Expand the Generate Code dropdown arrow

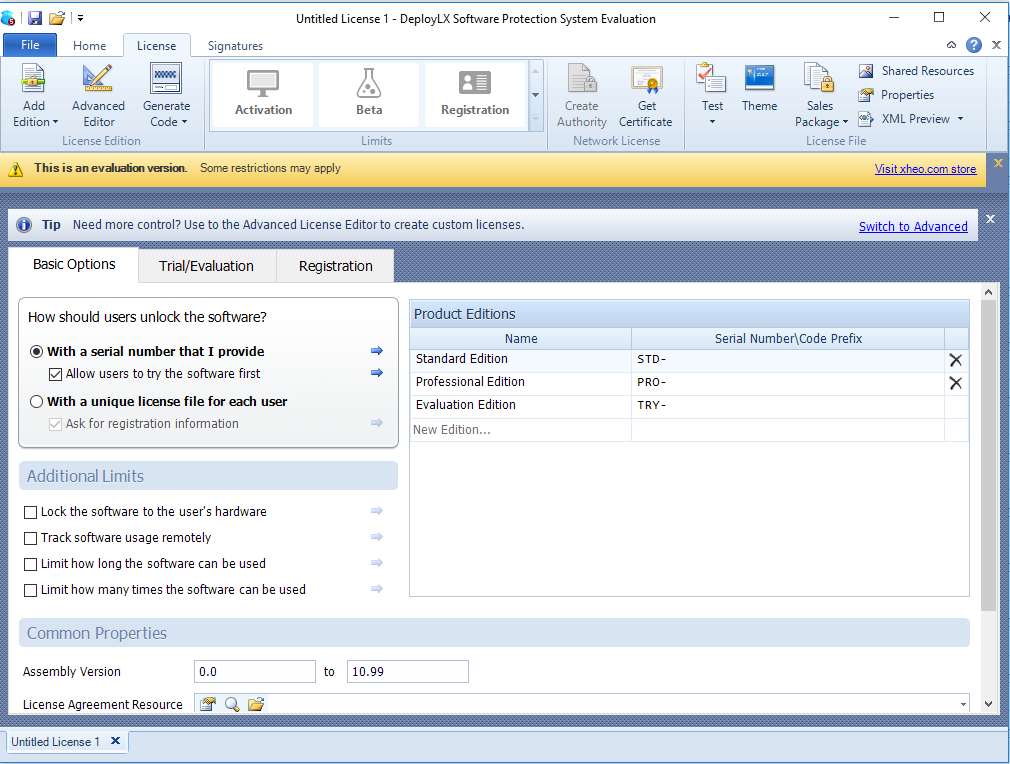(x=184, y=122)
